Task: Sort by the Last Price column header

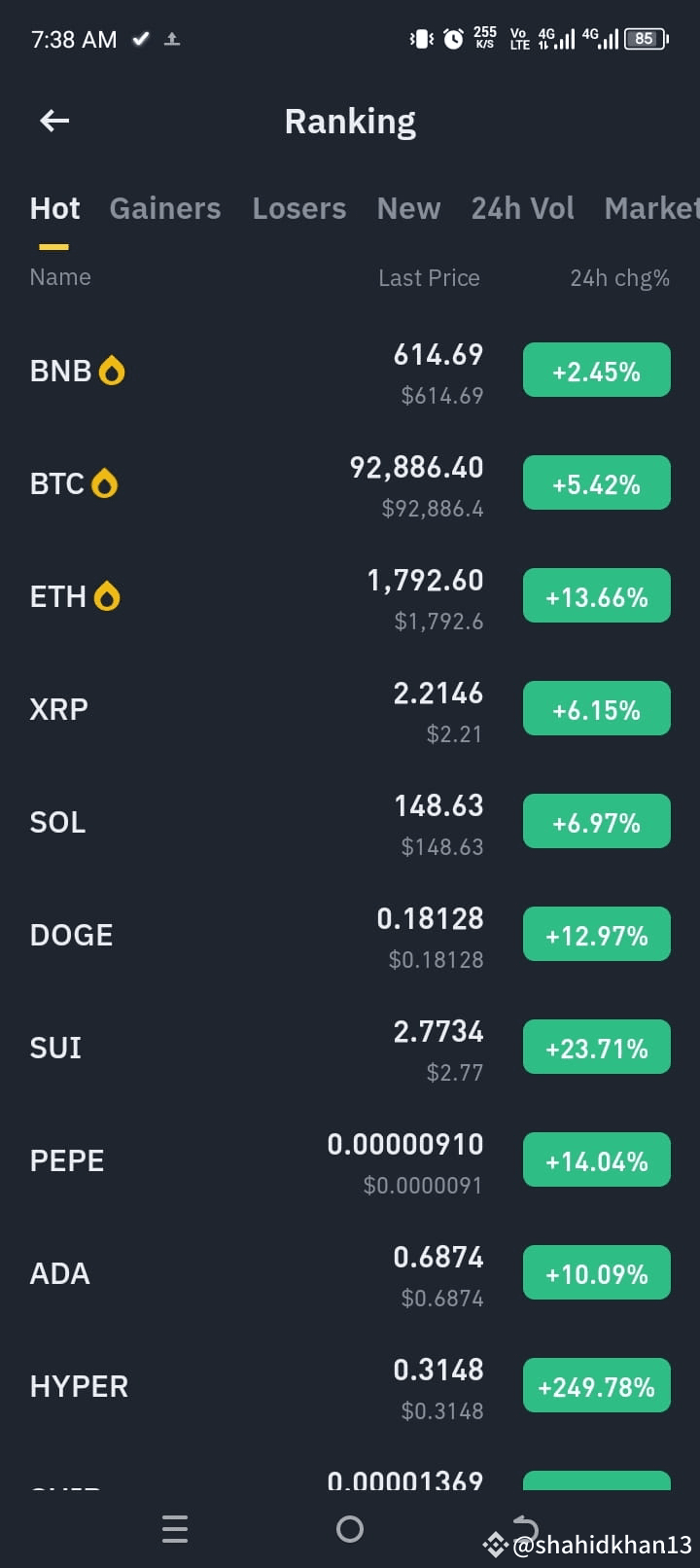Action: [429, 278]
